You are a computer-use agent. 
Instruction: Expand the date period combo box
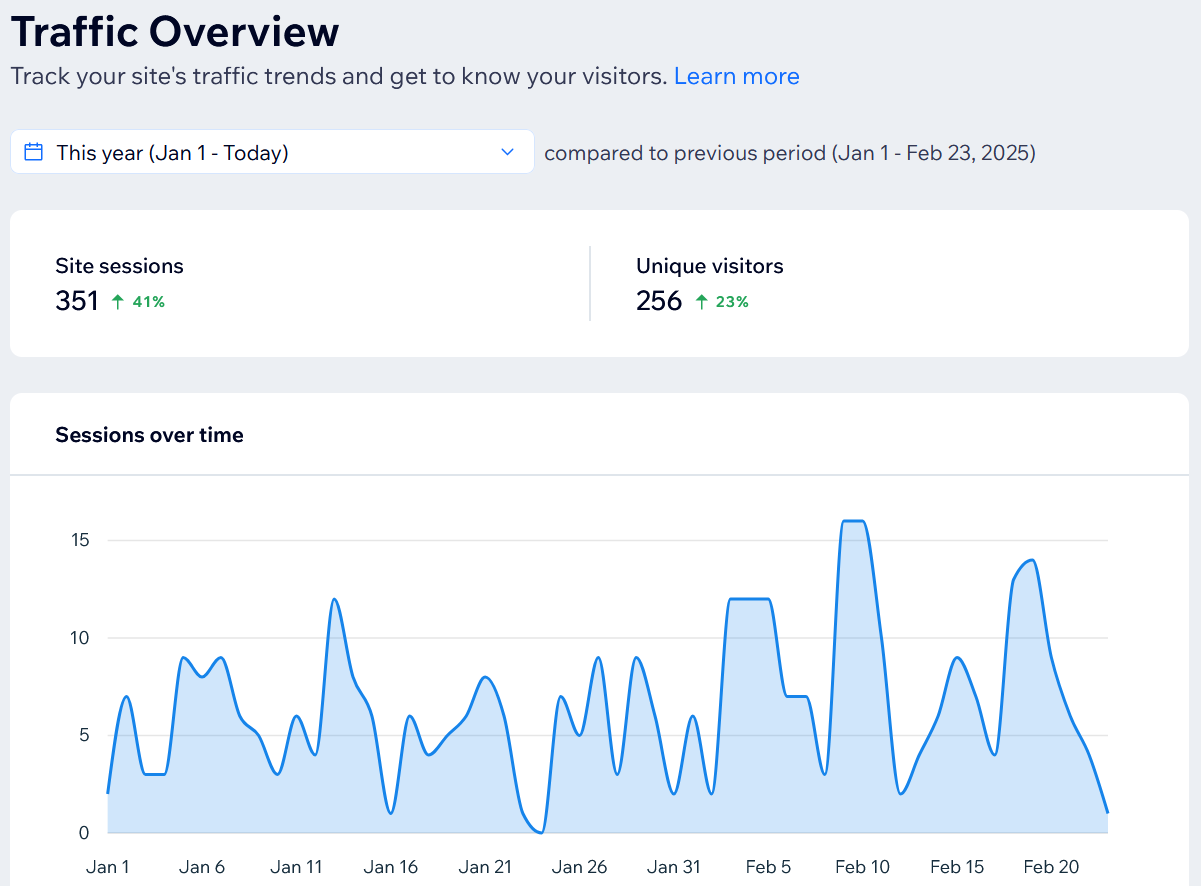click(x=270, y=151)
